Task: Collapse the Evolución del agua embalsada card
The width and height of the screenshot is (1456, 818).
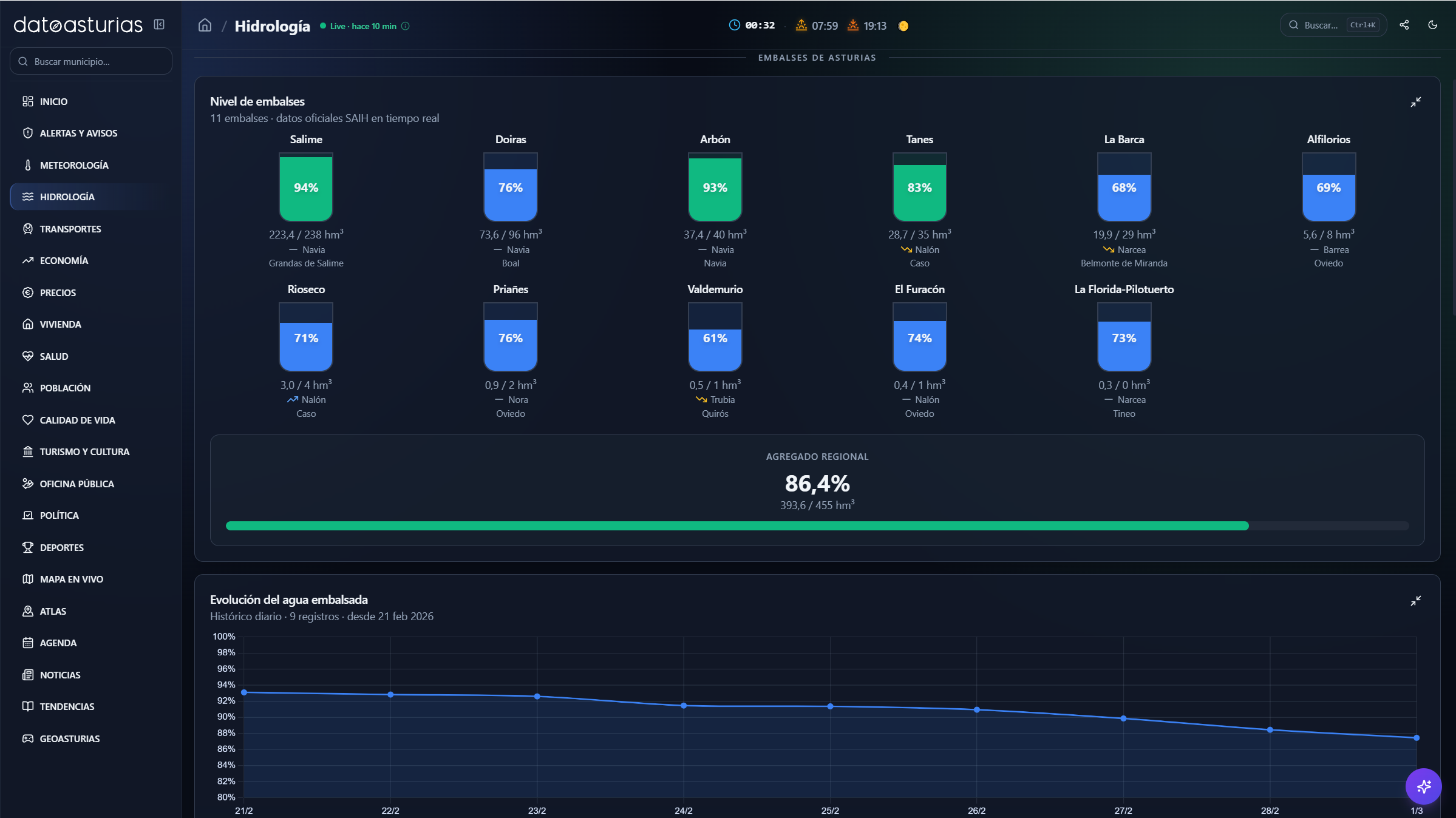Action: point(1415,601)
